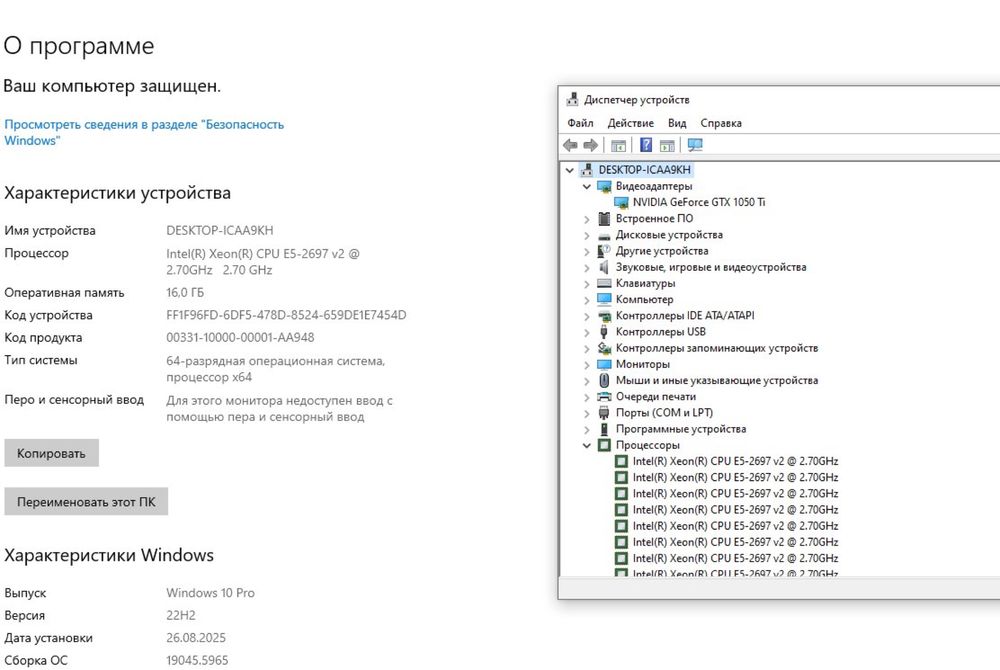Click the Компьютер category icon
This screenshot has height=670, width=1000.
(604, 299)
